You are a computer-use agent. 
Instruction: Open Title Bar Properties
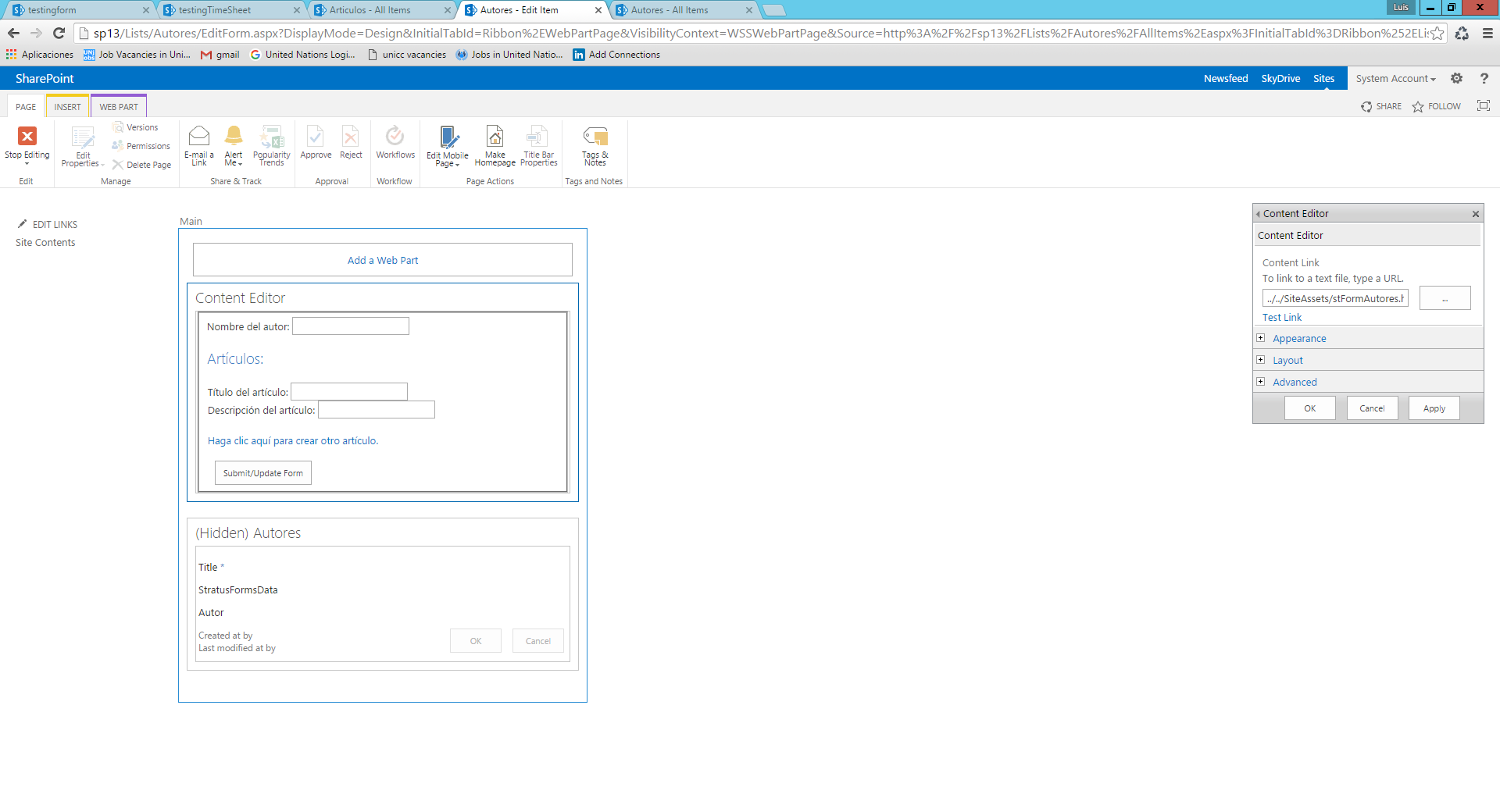tap(537, 144)
